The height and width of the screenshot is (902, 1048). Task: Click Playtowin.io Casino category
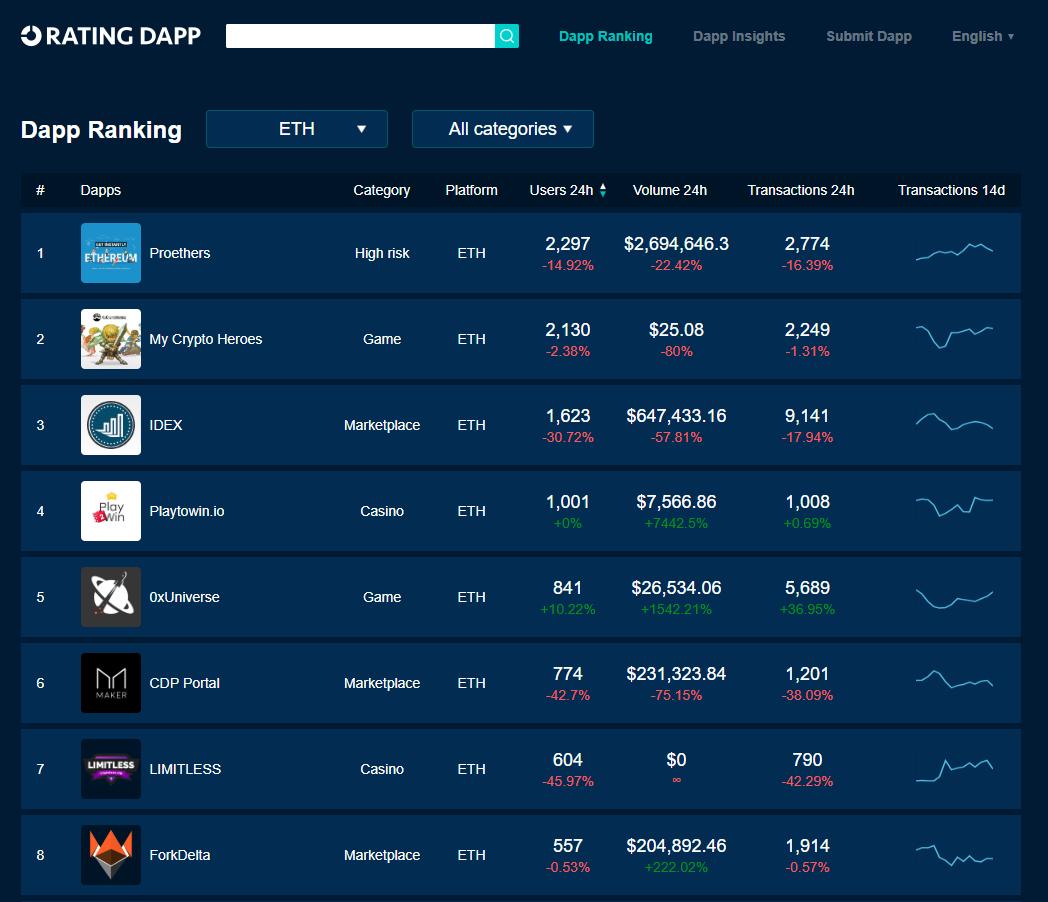pyautogui.click(x=382, y=511)
